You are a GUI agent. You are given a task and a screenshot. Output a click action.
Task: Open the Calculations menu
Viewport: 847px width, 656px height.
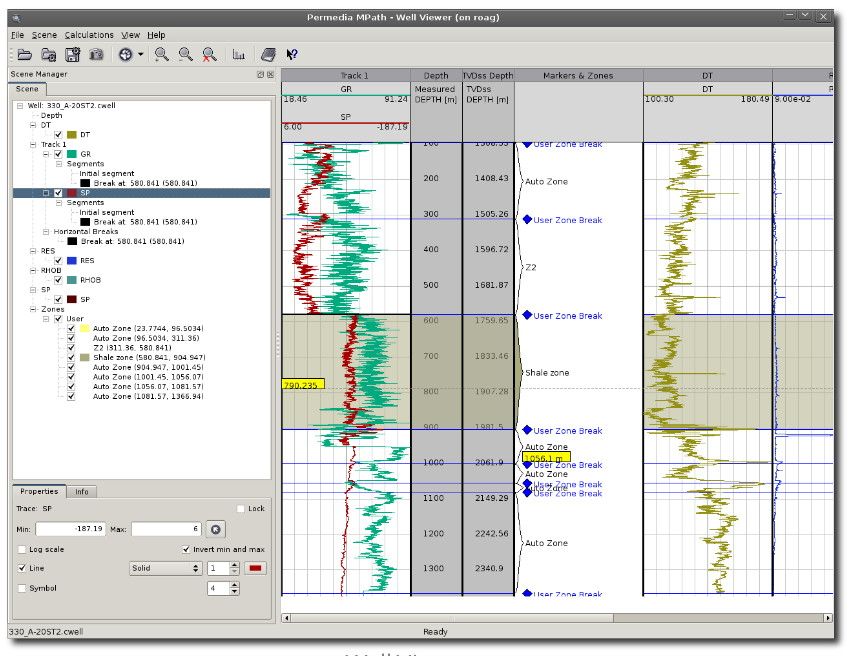(89, 35)
